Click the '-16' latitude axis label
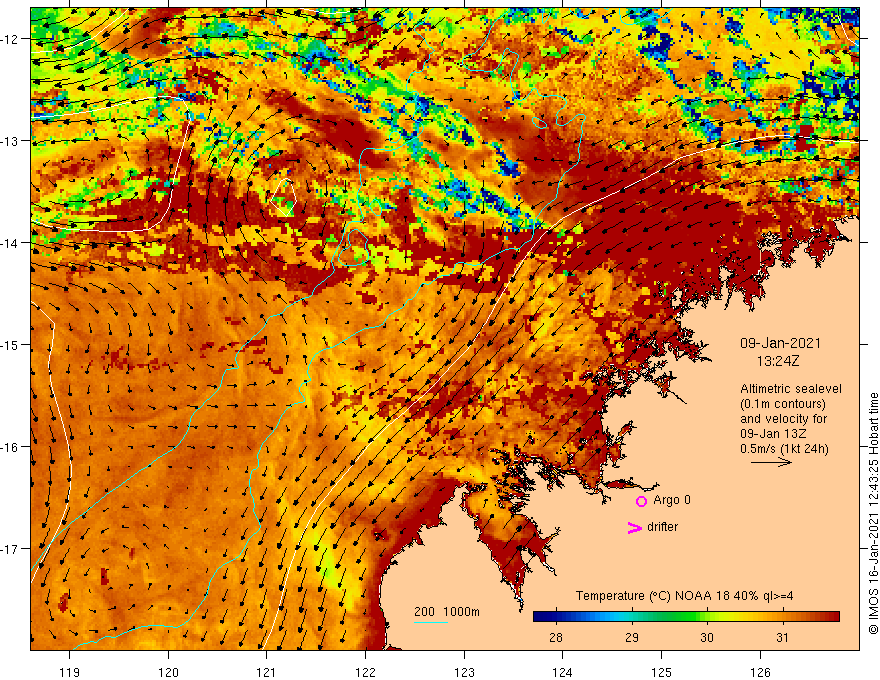 pyautogui.click(x=10, y=447)
